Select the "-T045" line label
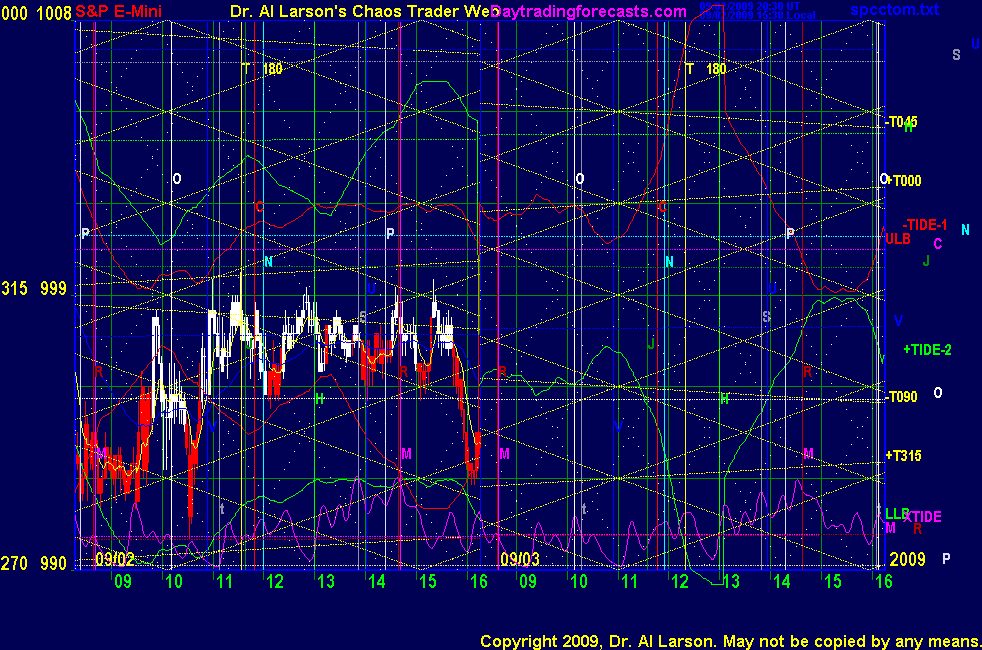 click(902, 122)
